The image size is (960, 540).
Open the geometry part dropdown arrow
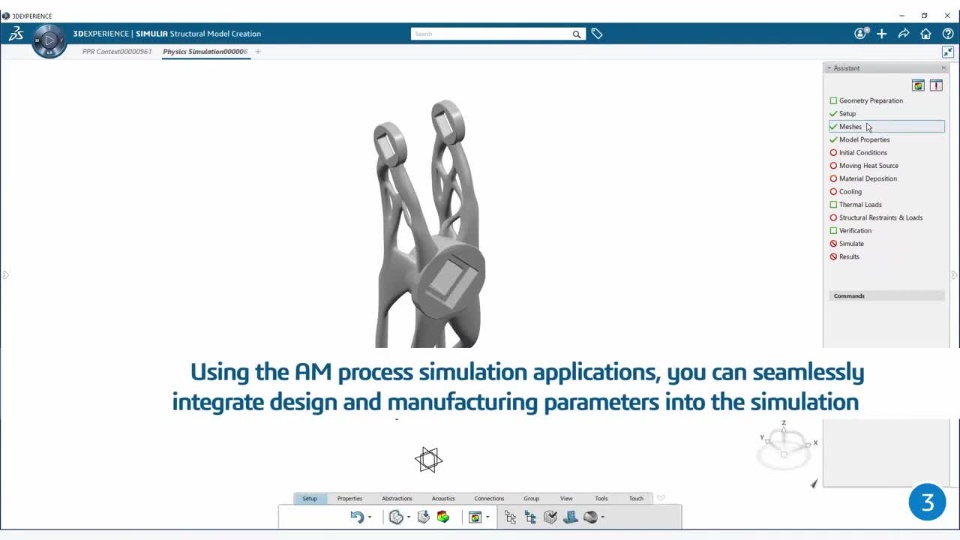408,517
